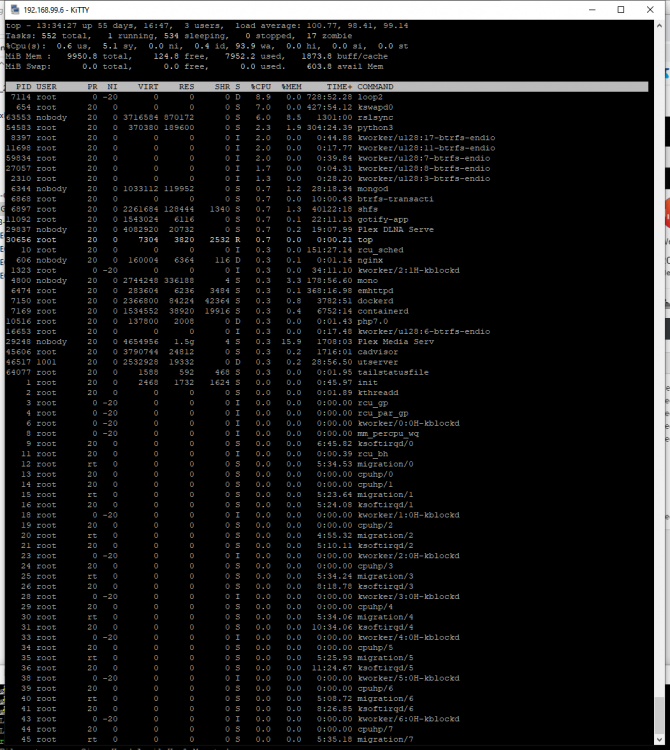The height and width of the screenshot is (750, 670).
Task: Click the cpuhp/7 process row
Action: point(327,729)
